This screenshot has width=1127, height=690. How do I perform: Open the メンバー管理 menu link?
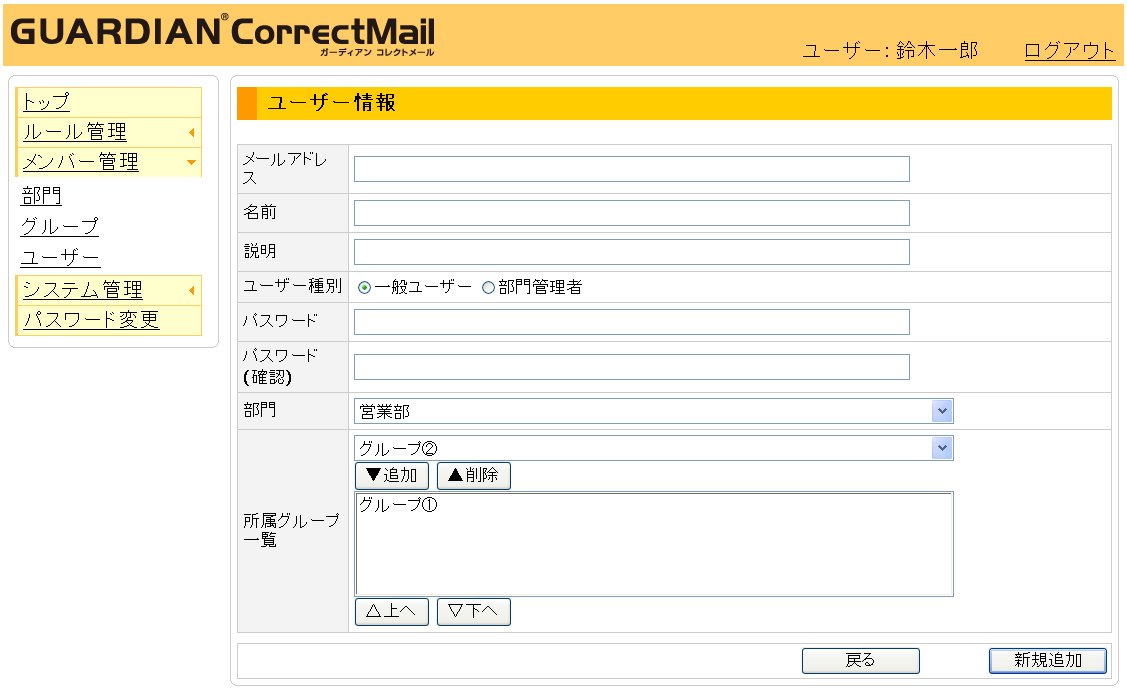click(80, 162)
